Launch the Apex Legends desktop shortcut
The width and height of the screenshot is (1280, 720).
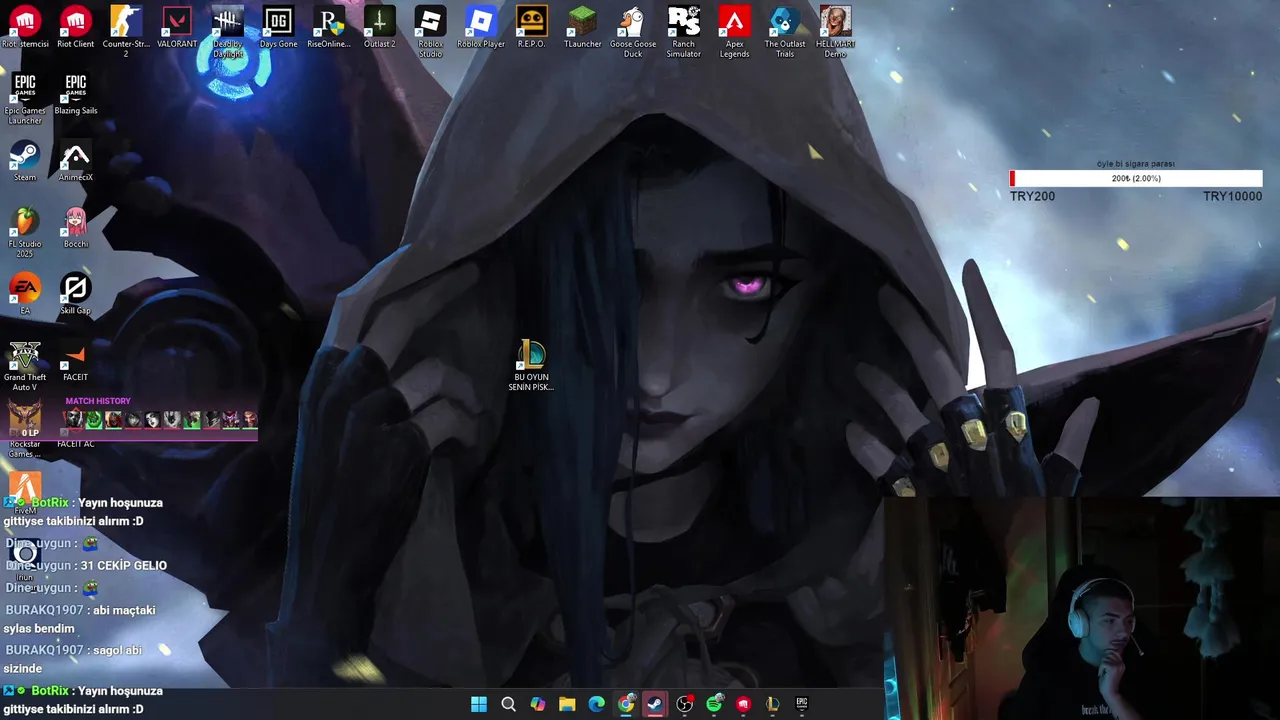click(x=734, y=32)
